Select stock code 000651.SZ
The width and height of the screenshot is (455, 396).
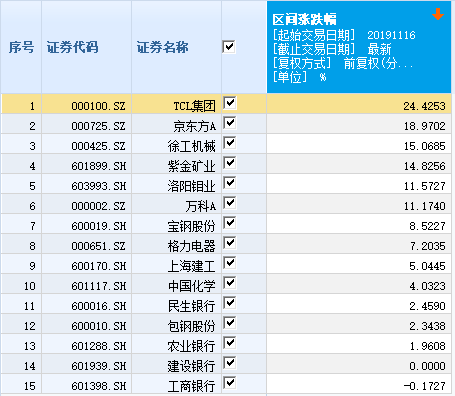pyautogui.click(x=98, y=246)
